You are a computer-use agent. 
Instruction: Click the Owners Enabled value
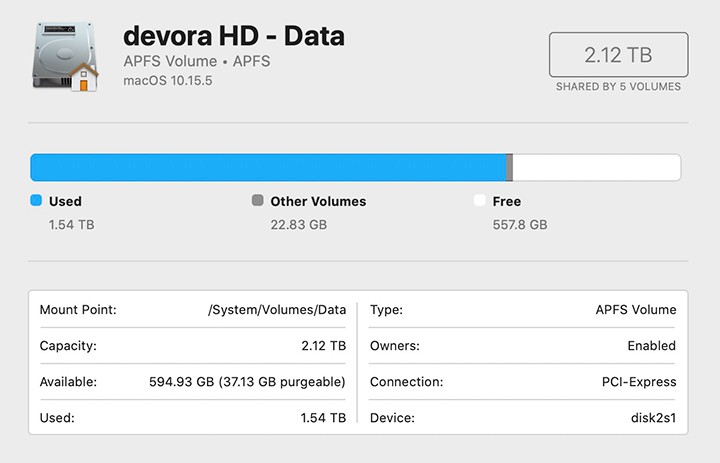point(651,346)
